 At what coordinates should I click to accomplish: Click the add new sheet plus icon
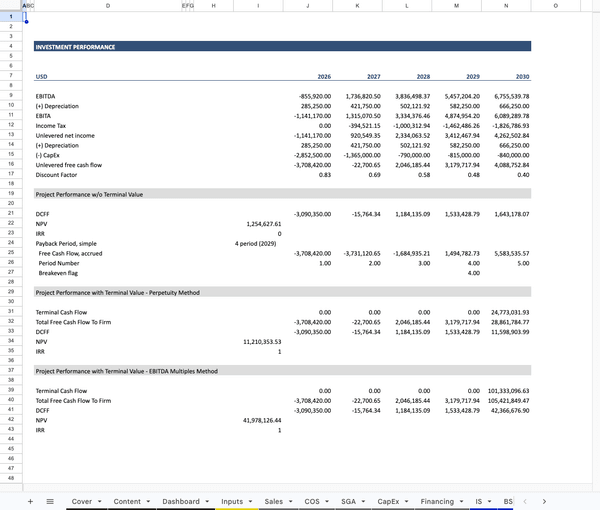(30, 500)
